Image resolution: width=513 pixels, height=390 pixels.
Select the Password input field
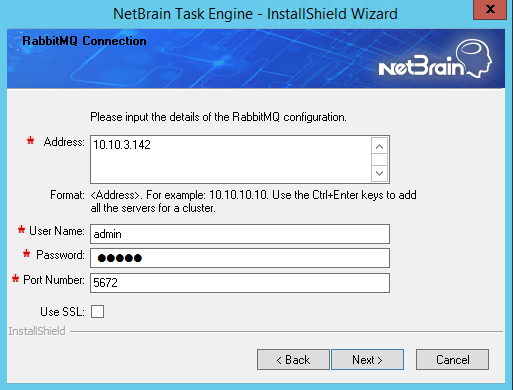240,258
